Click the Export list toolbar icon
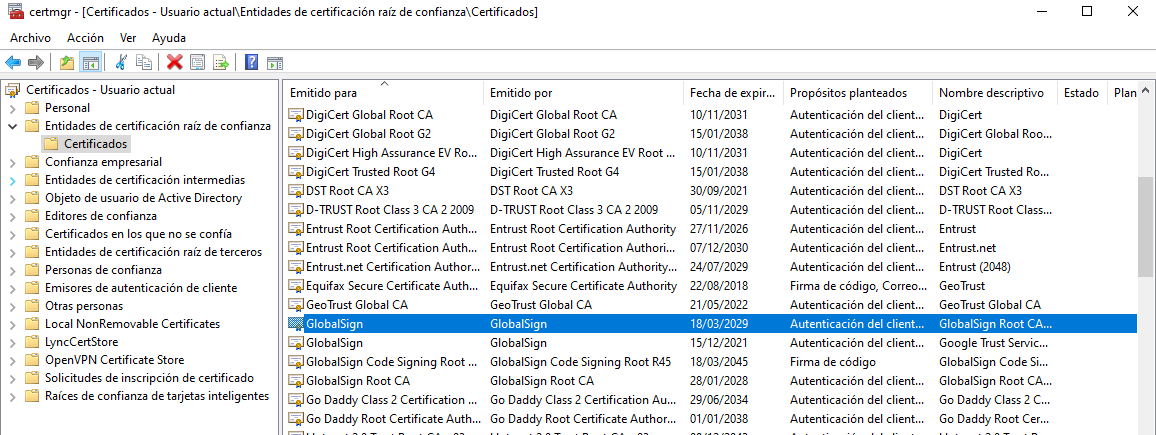The image size is (1156, 435). click(221, 62)
